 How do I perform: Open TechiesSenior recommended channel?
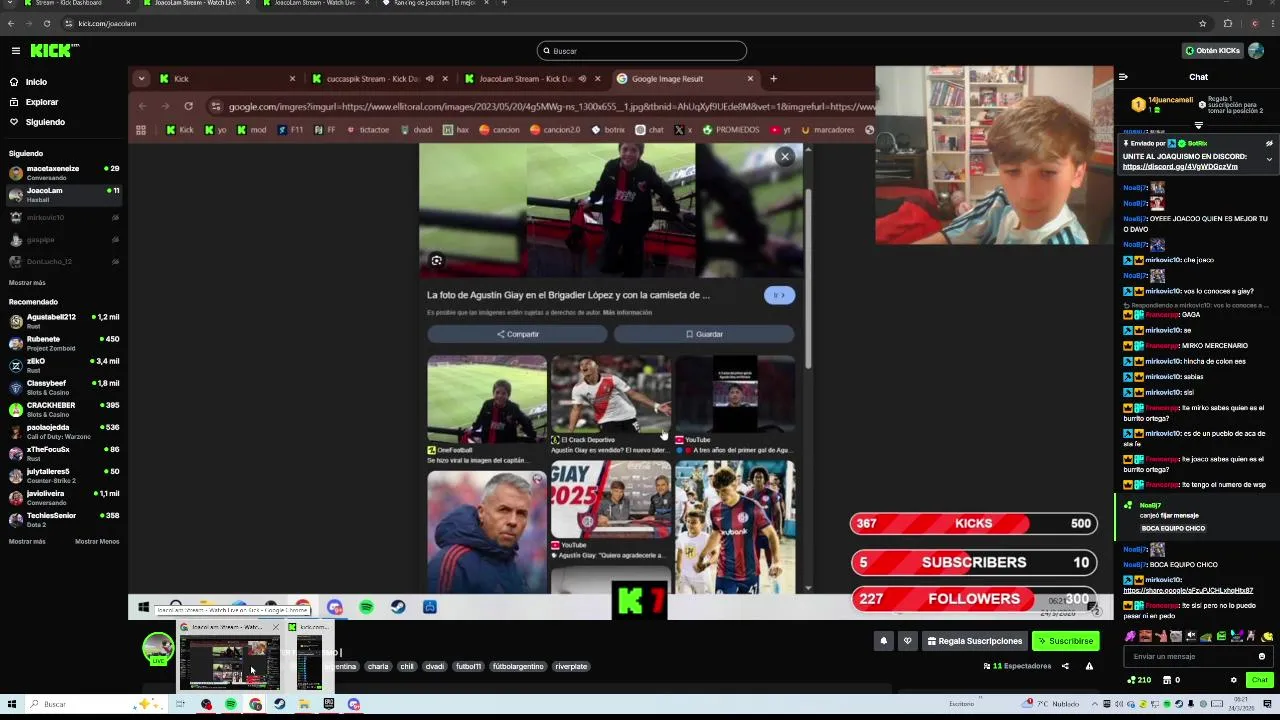pyautogui.click(x=64, y=519)
